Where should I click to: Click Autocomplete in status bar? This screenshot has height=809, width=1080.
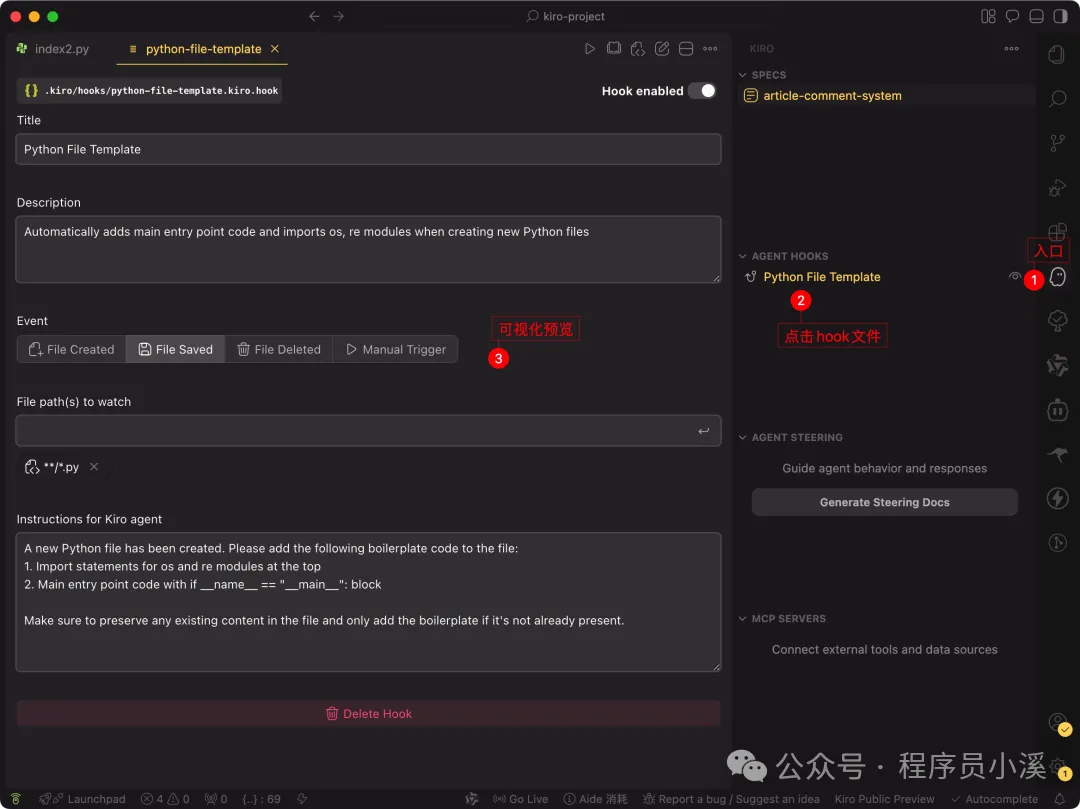(x=995, y=799)
